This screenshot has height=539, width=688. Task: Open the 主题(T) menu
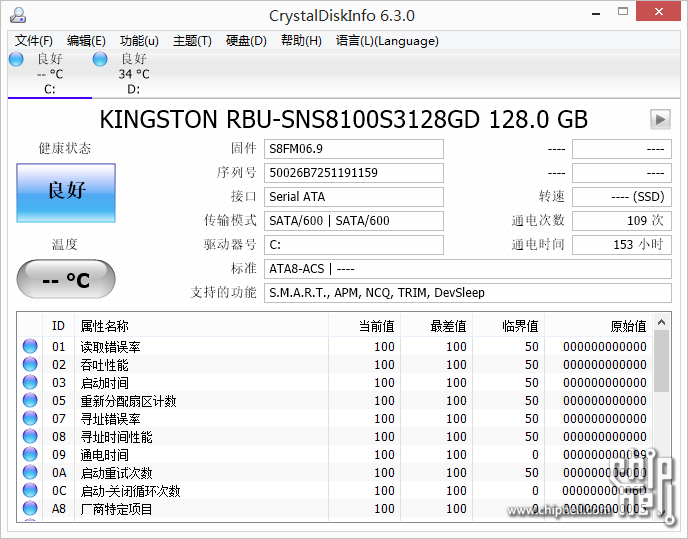192,41
